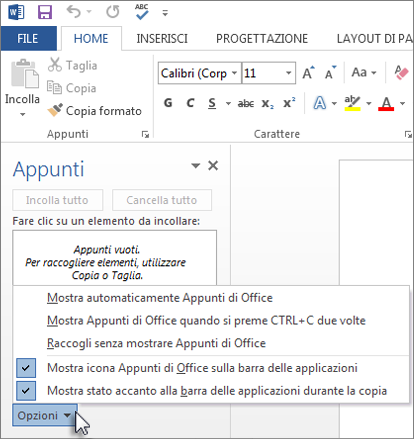This screenshot has width=414, height=439.
Task: Select Mostra automaticamente Appunti di Office
Action: (x=211, y=298)
